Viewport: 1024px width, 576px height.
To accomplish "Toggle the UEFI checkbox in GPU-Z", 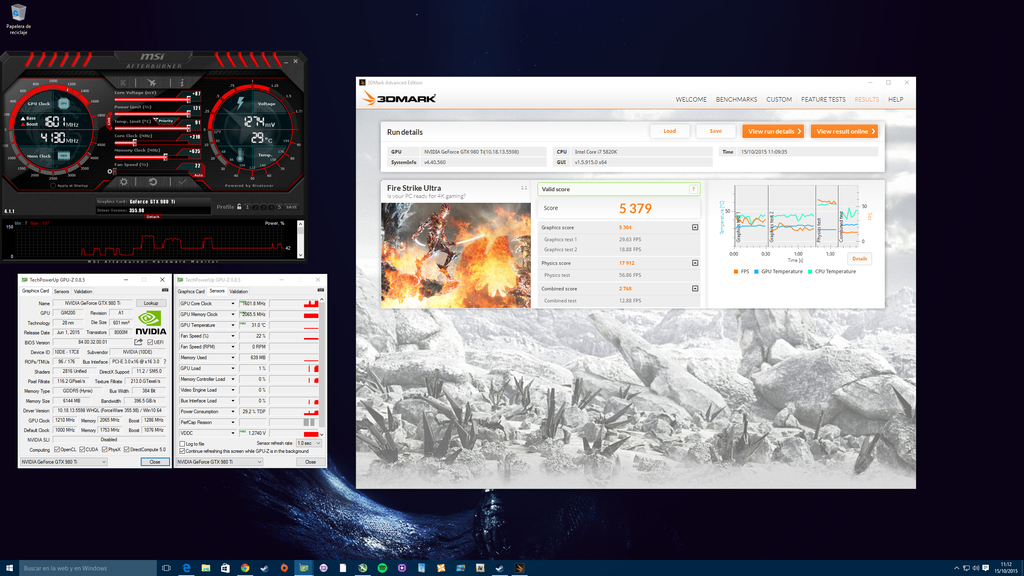I will click(x=150, y=342).
